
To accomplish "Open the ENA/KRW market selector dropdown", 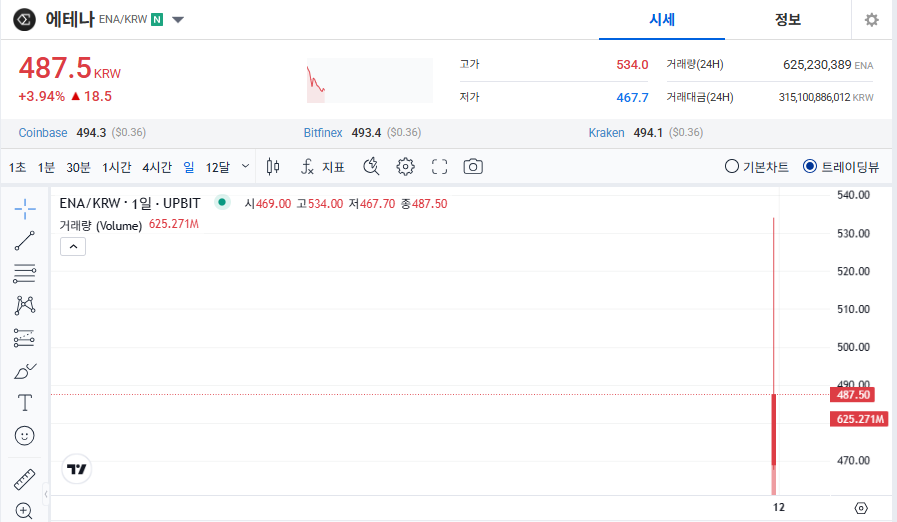I will (x=178, y=20).
